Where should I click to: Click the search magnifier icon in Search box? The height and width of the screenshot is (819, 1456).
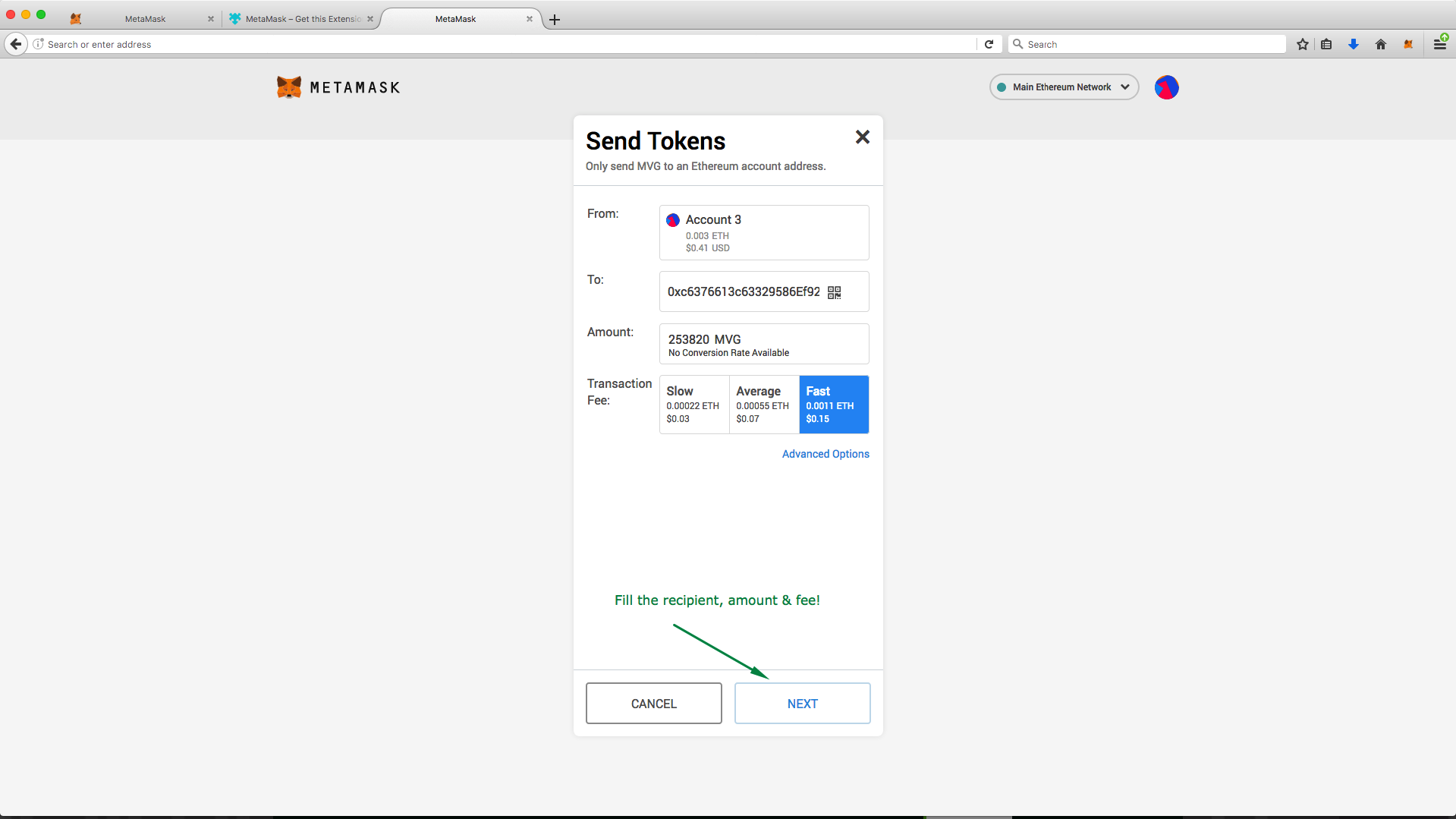(x=1018, y=44)
